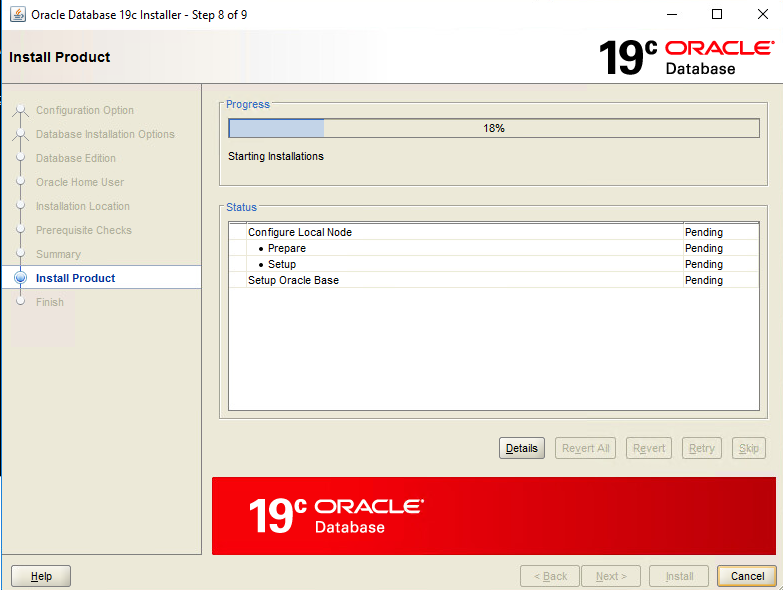This screenshot has width=783, height=590.
Task: Select Database Edition step
Action: pyautogui.click(x=75, y=158)
